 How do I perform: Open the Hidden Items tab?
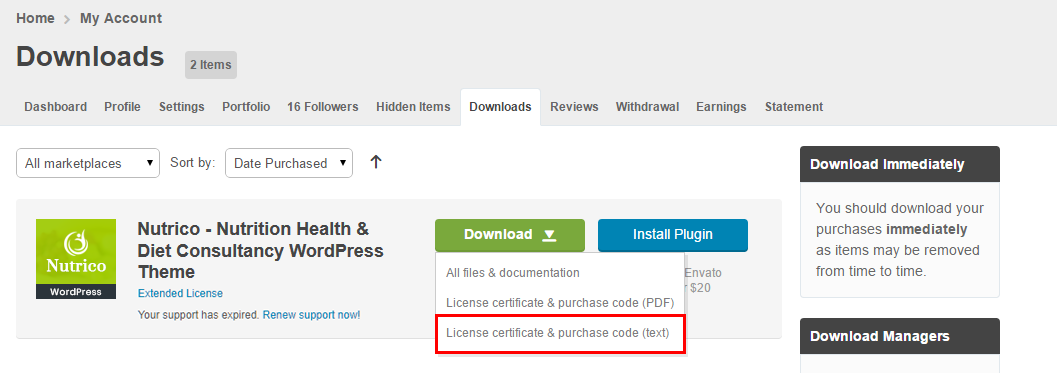coord(413,107)
